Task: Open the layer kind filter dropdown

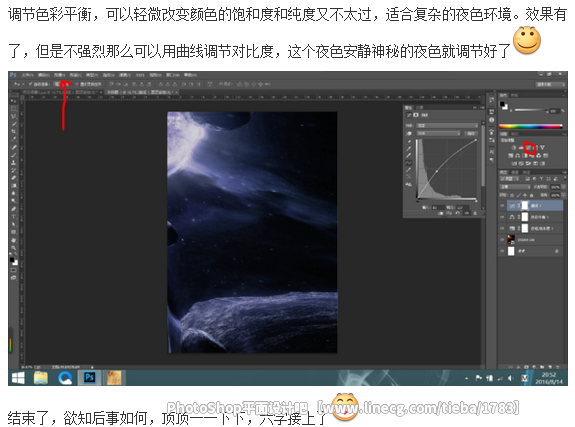Action: [509, 179]
